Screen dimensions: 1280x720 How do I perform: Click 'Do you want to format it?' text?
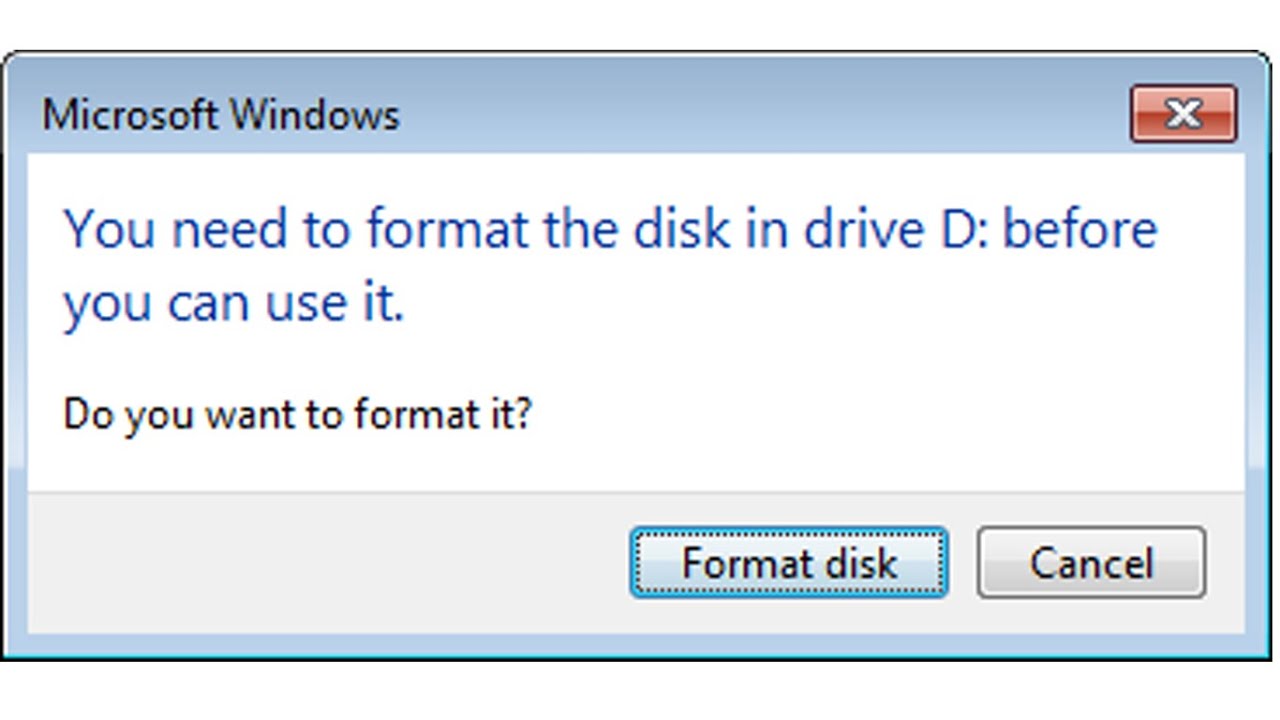coord(297,413)
